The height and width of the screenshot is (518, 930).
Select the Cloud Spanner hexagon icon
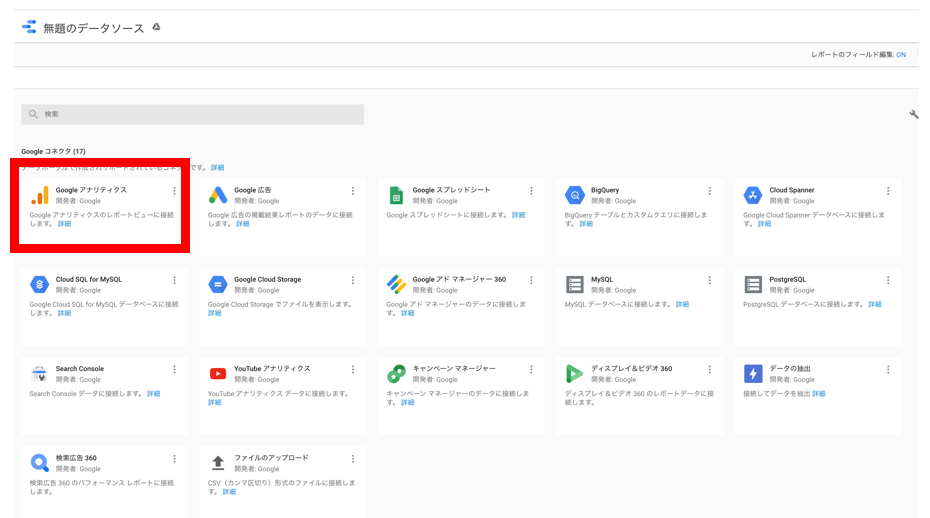pos(753,195)
